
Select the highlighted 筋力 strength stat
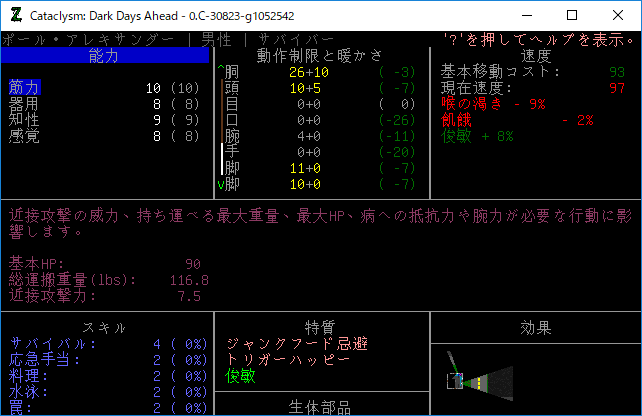coord(24,88)
